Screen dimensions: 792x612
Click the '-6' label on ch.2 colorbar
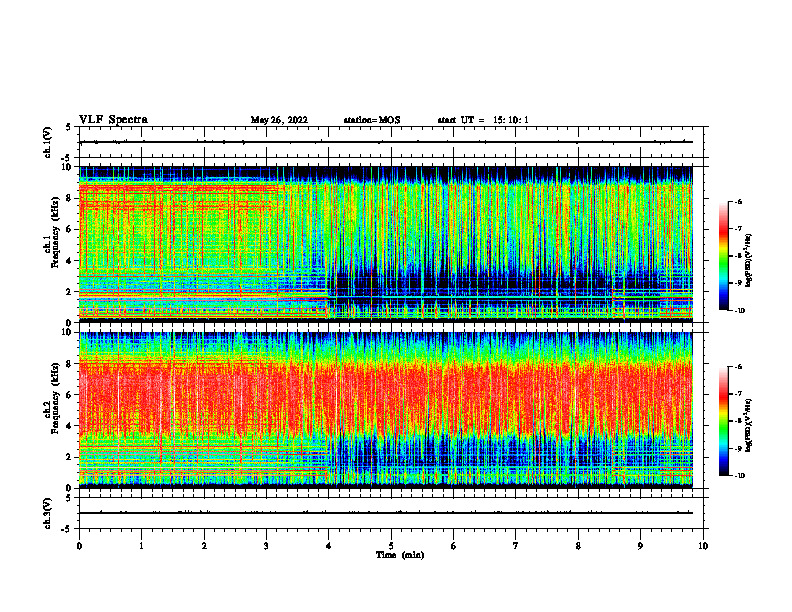tap(738, 367)
